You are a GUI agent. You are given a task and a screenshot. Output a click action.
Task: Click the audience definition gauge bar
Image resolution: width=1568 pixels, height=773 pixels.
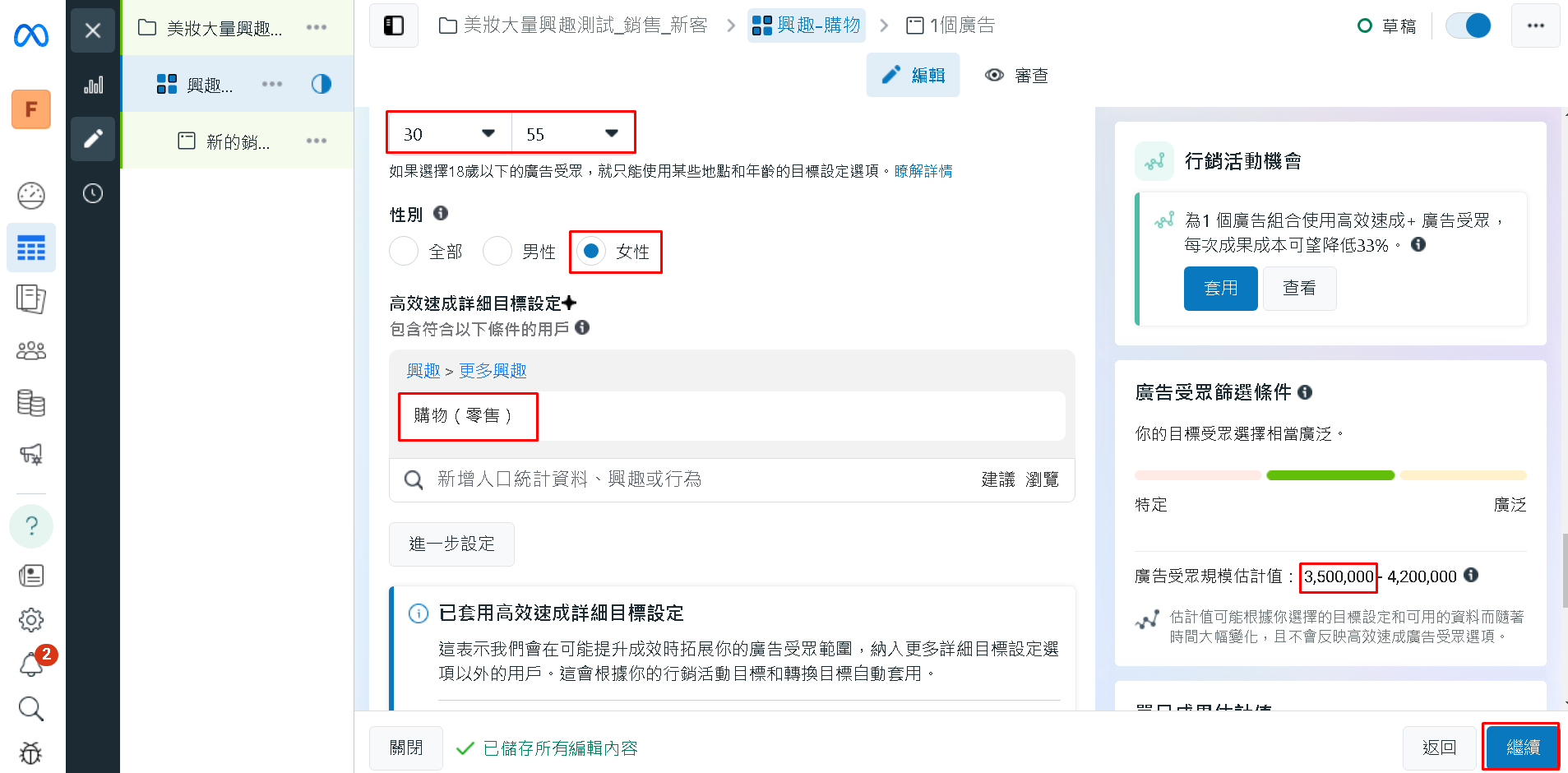pos(1330,475)
